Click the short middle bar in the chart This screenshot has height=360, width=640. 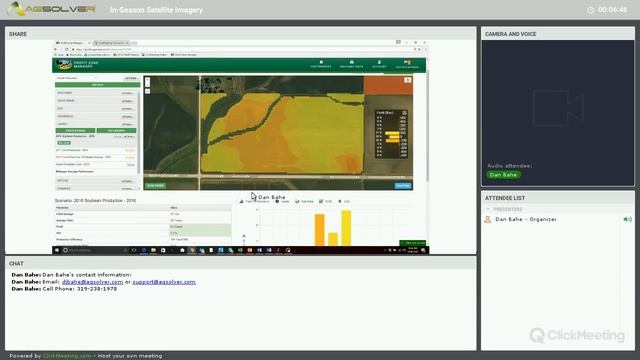pyautogui.click(x=333, y=239)
